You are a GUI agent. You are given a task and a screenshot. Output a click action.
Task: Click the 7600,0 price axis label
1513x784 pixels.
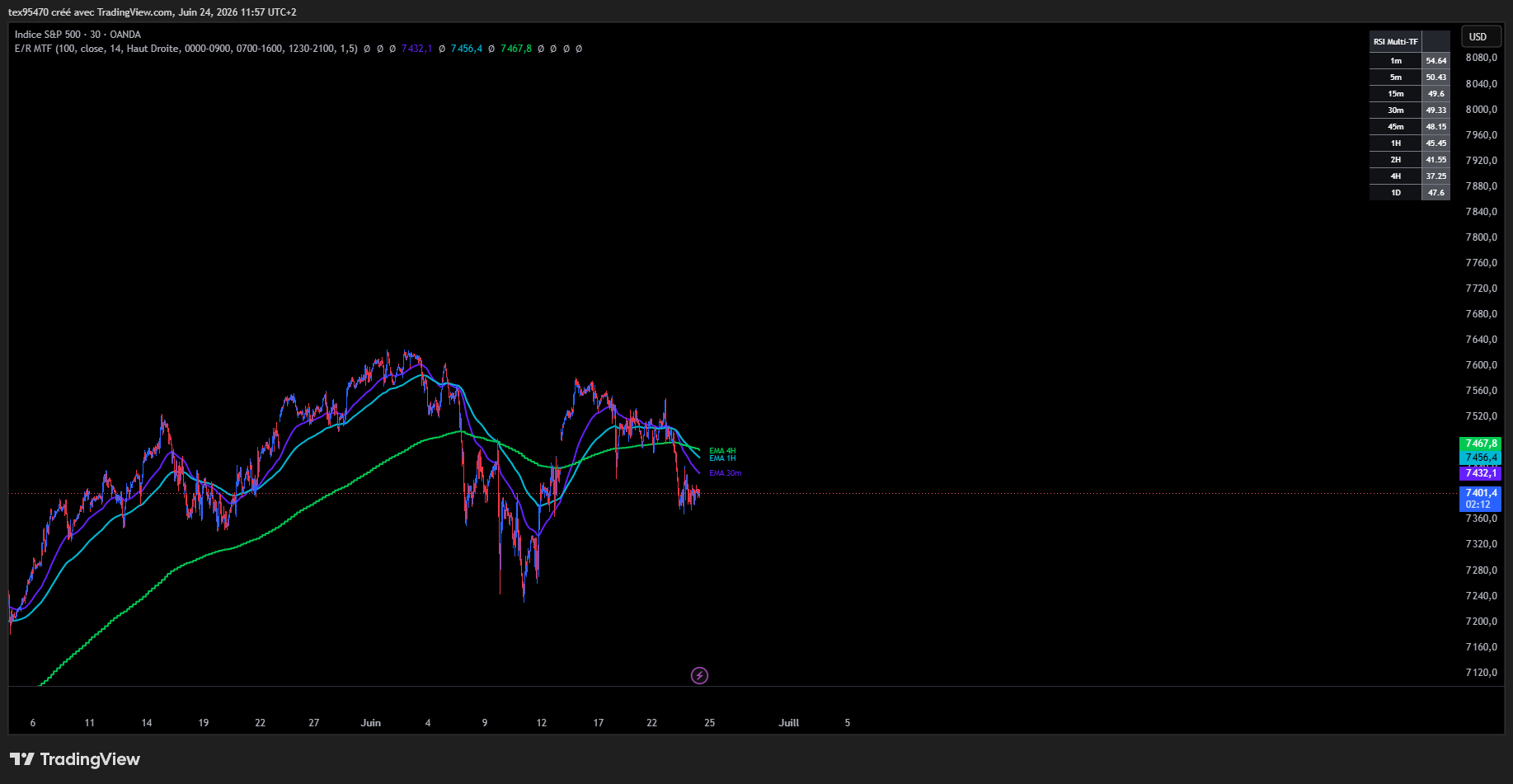pyautogui.click(x=1482, y=365)
